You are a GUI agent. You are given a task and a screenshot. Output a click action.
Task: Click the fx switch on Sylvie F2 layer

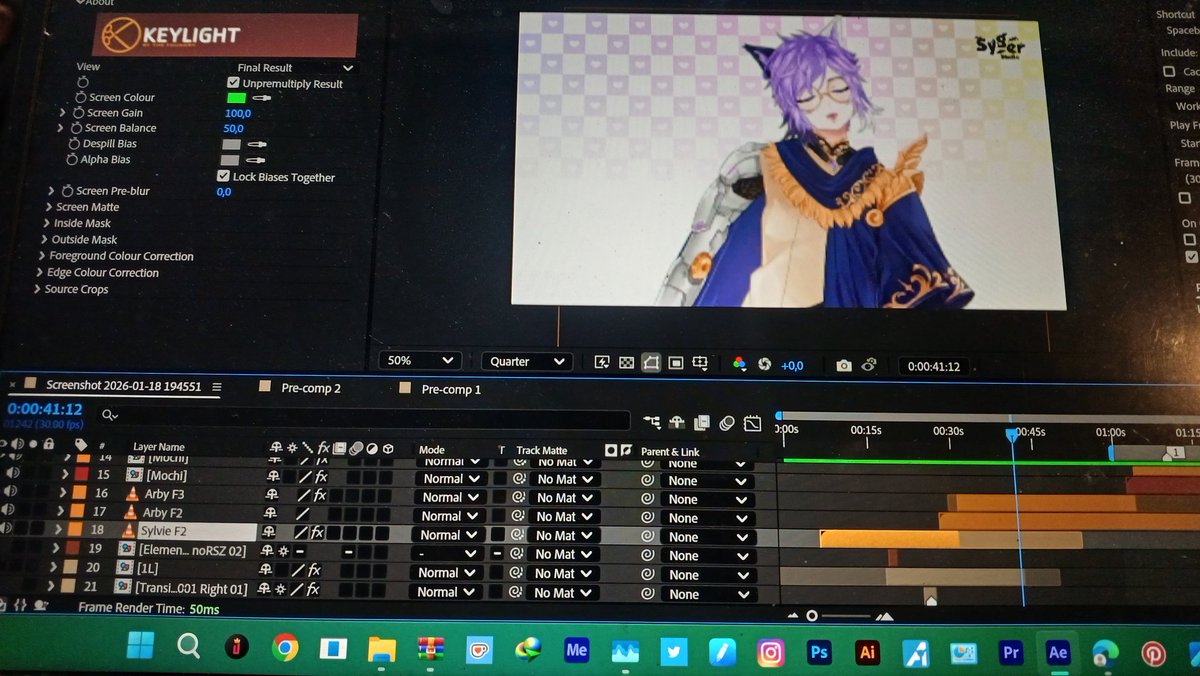coord(317,533)
